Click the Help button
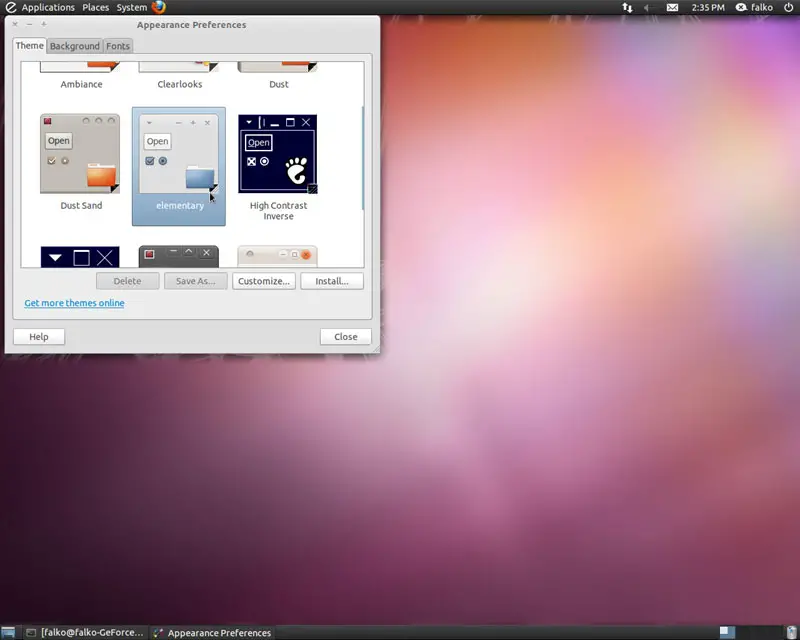The image size is (800, 640). point(39,337)
